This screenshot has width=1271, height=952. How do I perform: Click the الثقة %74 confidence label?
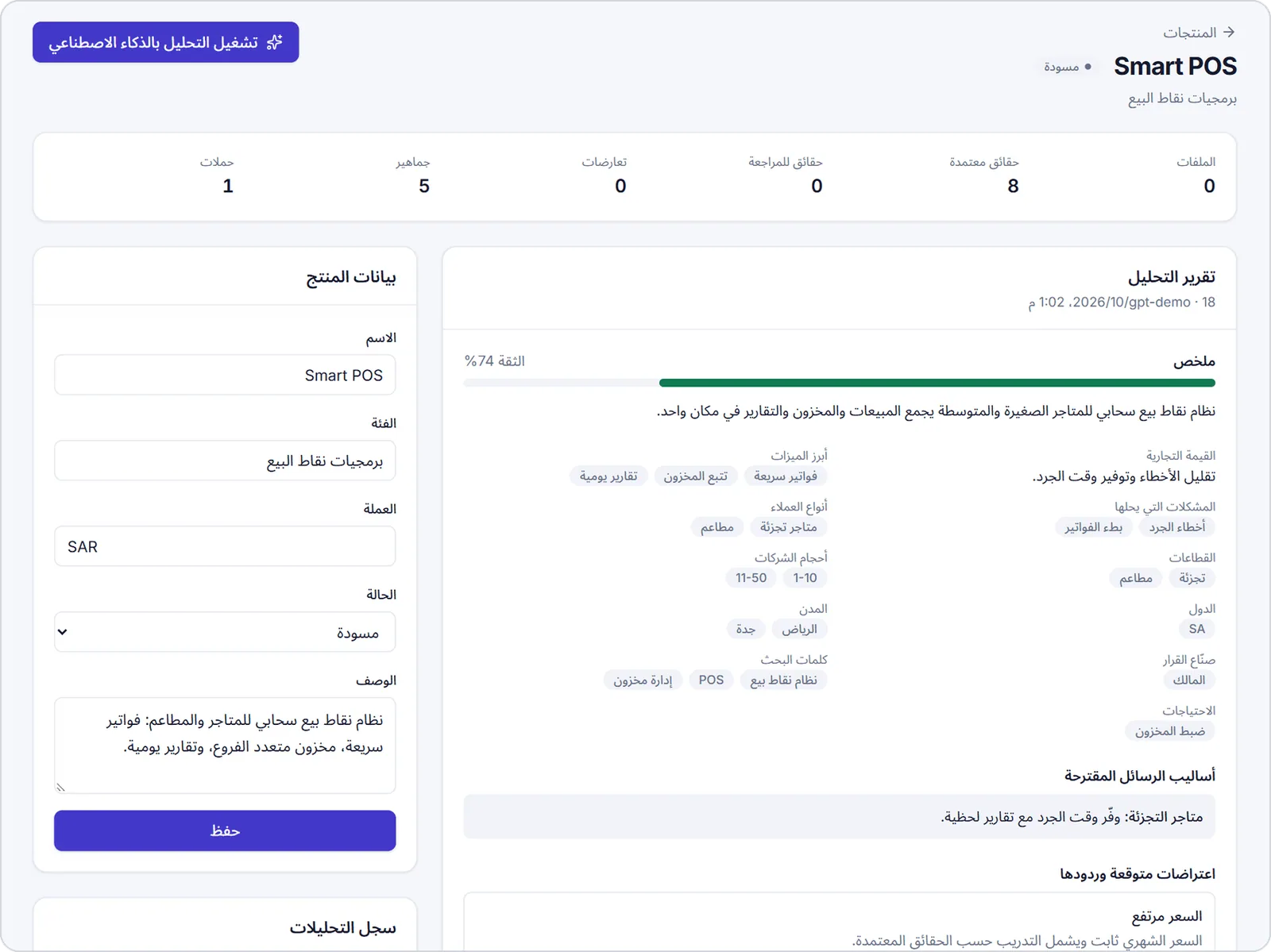(x=495, y=361)
